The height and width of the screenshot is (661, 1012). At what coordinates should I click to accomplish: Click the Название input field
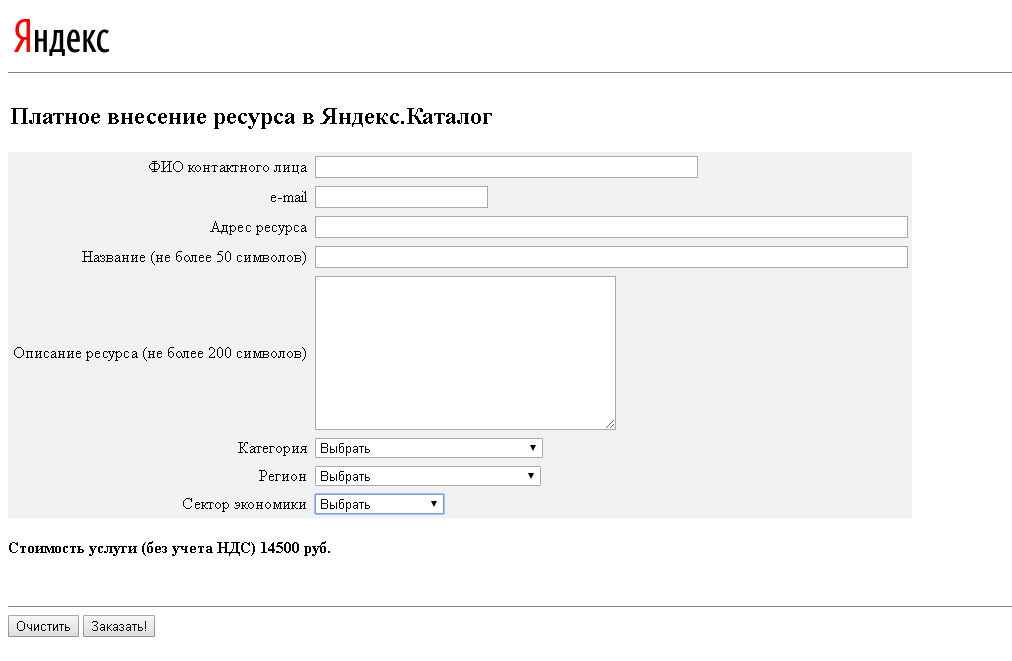611,257
